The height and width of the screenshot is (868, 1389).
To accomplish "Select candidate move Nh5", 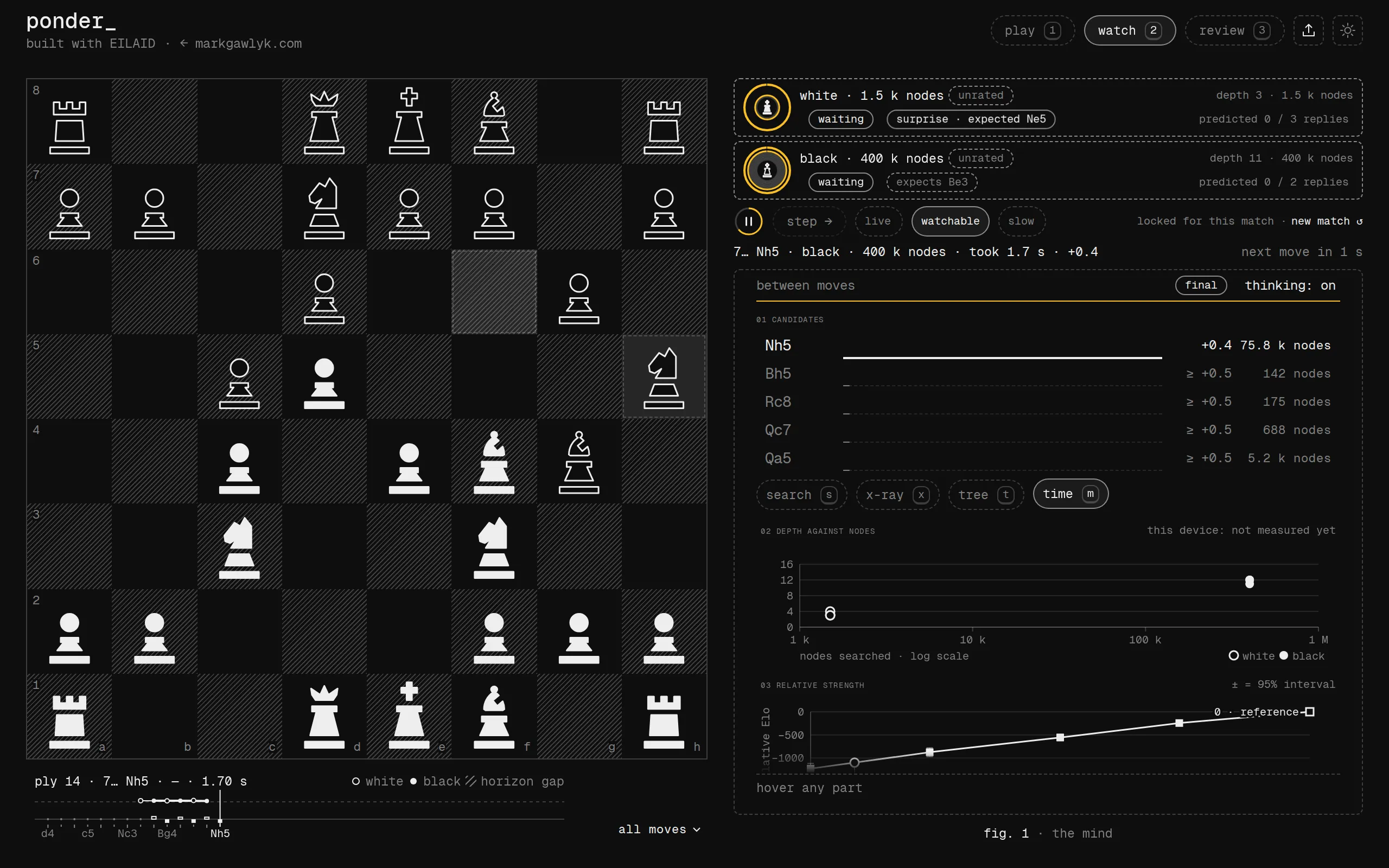I will point(1048,346).
